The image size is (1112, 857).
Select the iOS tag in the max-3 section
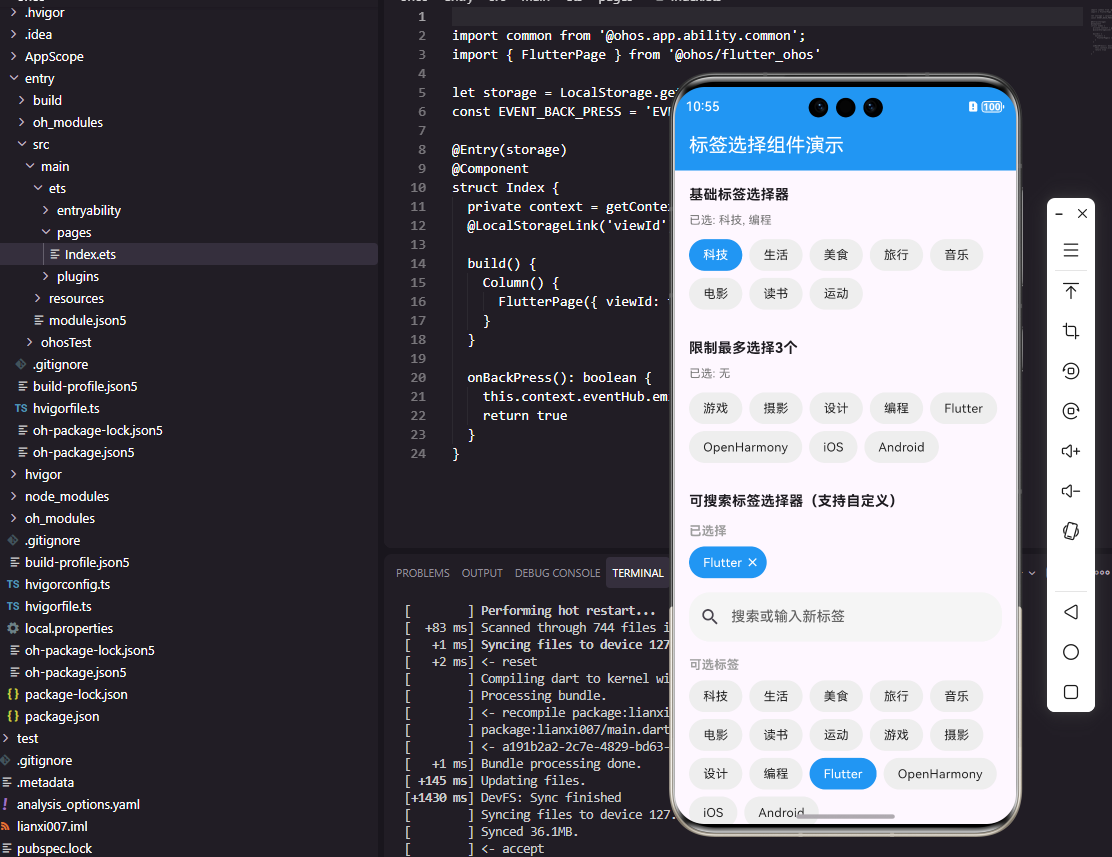click(833, 448)
